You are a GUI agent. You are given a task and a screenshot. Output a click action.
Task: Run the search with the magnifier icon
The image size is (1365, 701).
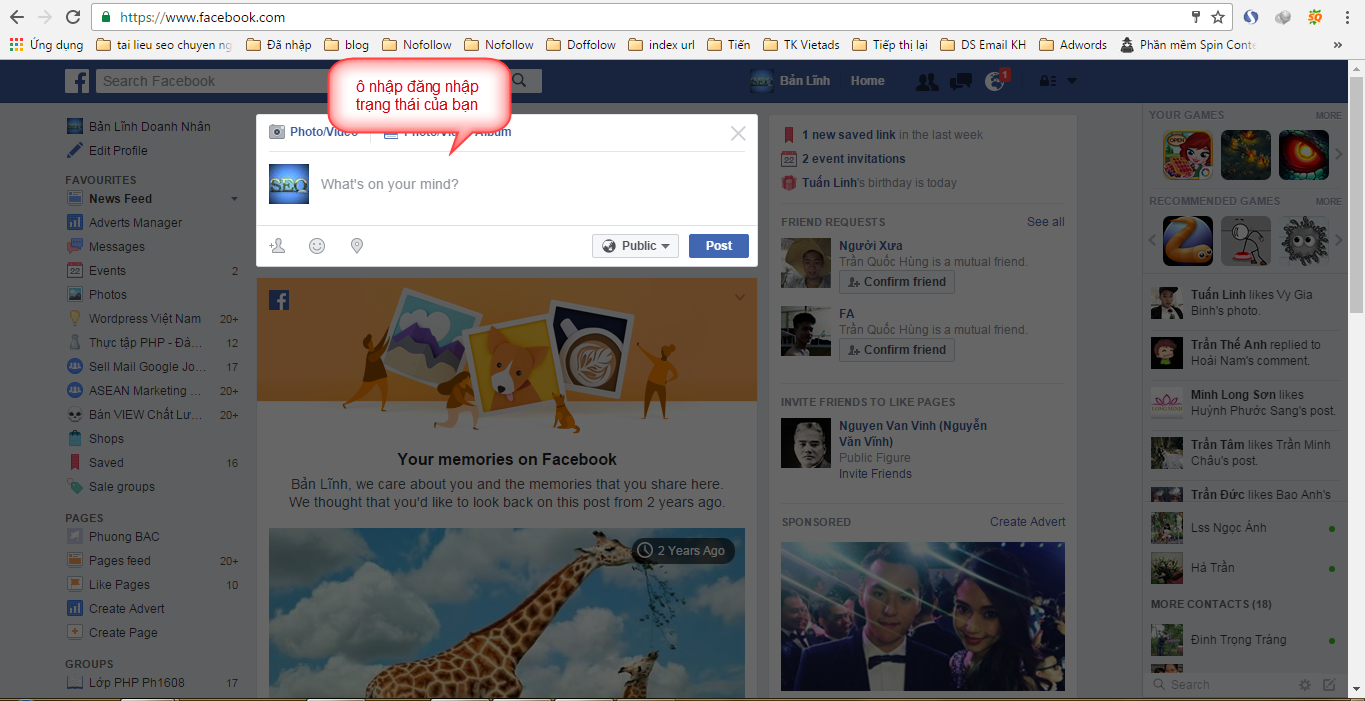pyautogui.click(x=518, y=80)
